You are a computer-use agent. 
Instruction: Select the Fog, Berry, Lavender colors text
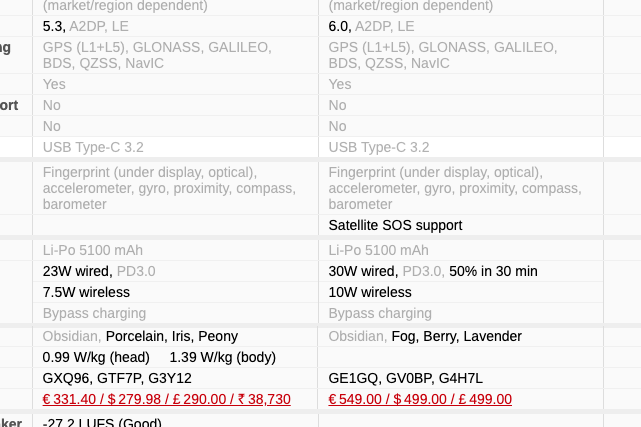(x=456, y=336)
